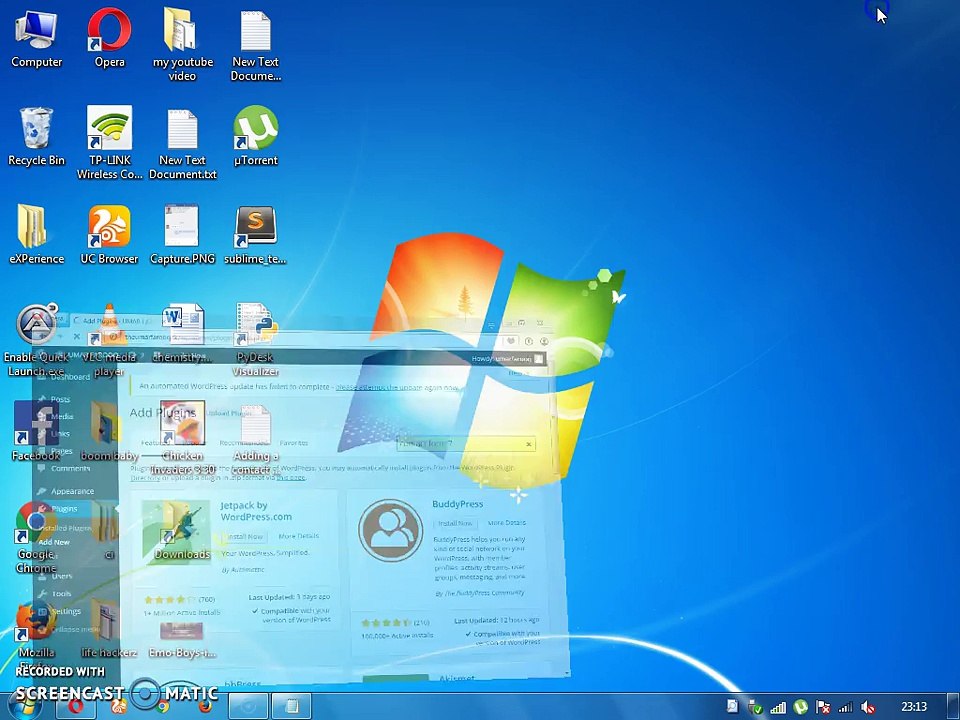Click Install Now under BuddyPress plugin
The width and height of the screenshot is (960, 720).
tap(456, 523)
